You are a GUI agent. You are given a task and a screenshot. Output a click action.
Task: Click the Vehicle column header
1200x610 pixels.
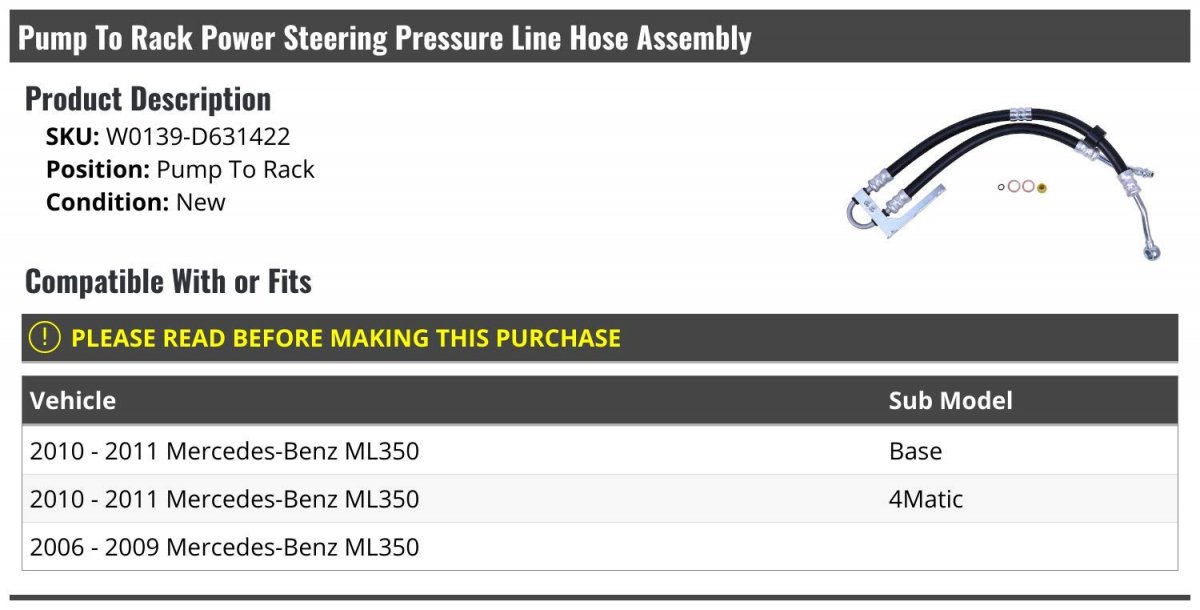pyautogui.click(x=73, y=400)
